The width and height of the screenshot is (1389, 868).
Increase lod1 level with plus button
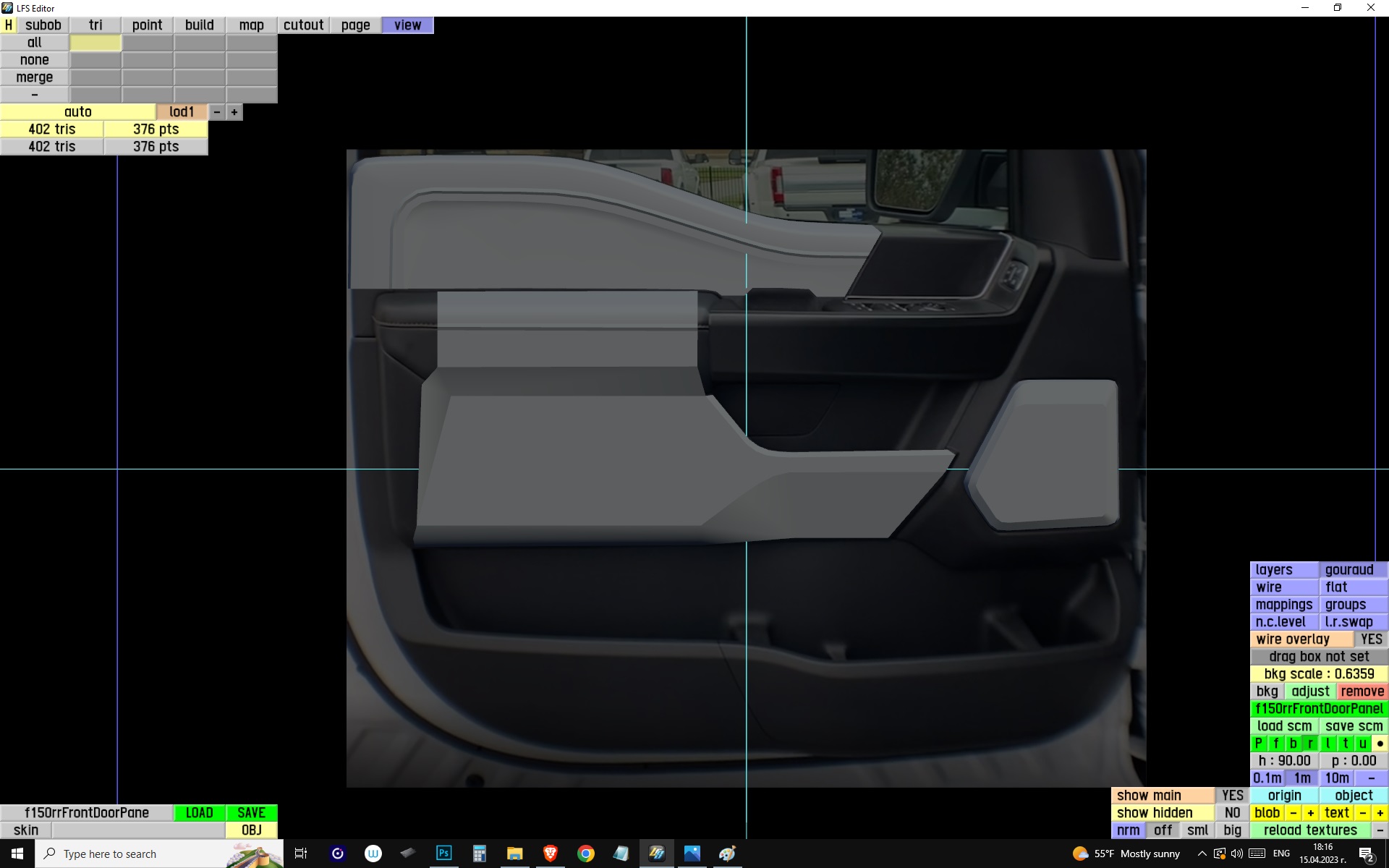click(x=234, y=112)
